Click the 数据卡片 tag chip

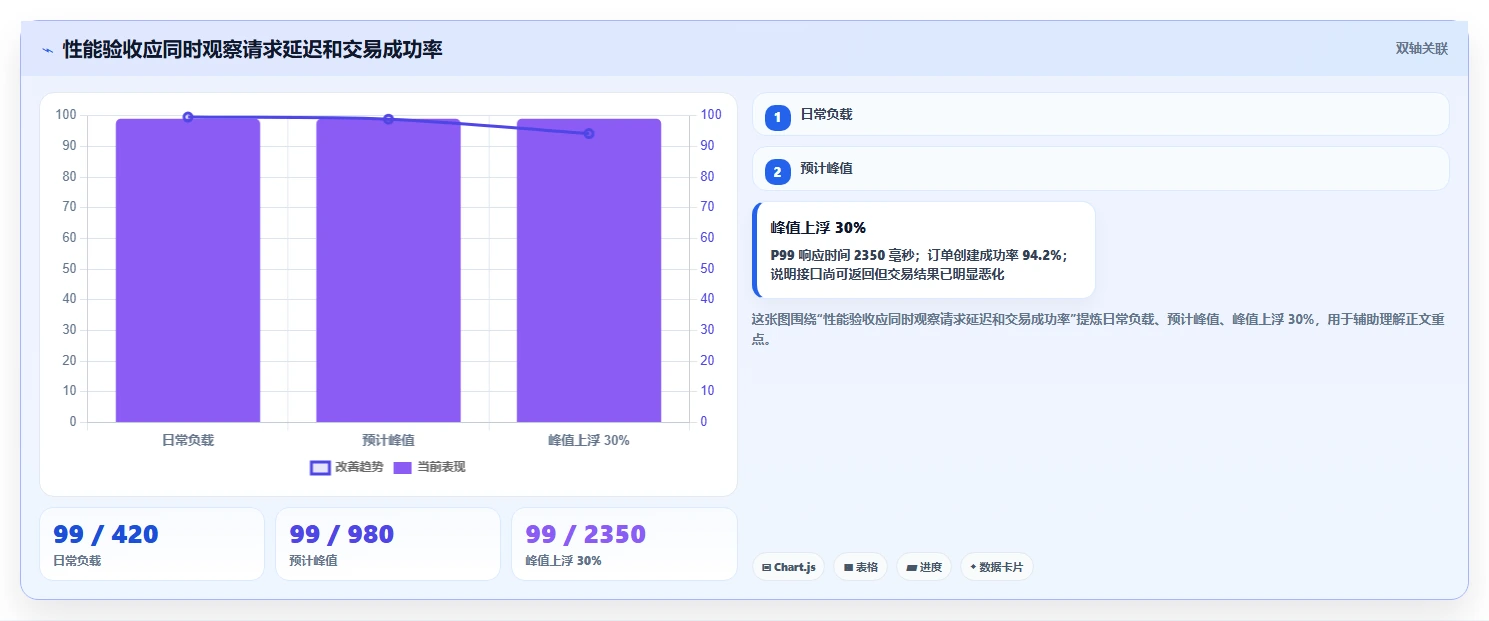(x=996, y=567)
